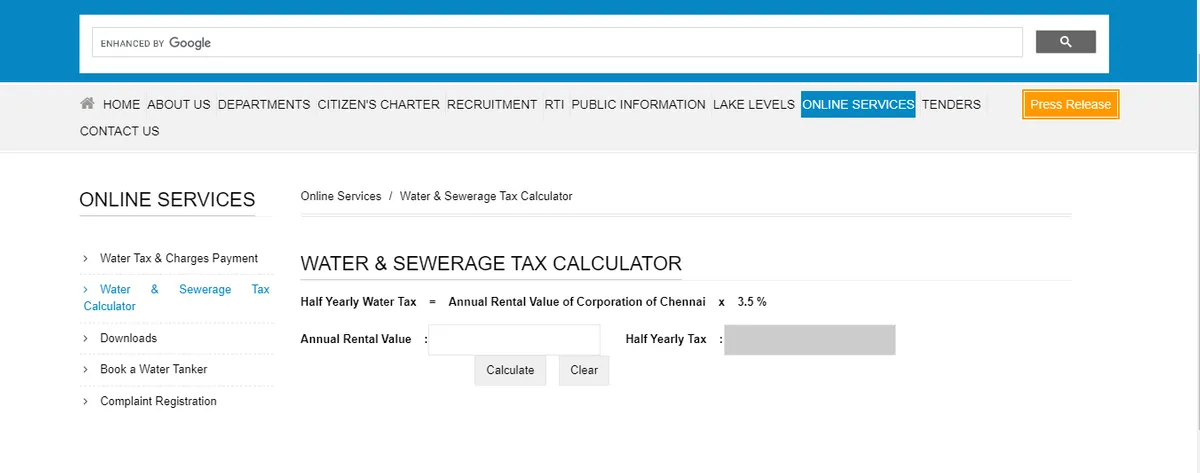The image size is (1200, 473).
Task: Go to the Contact Us page
Action: [x=119, y=131]
